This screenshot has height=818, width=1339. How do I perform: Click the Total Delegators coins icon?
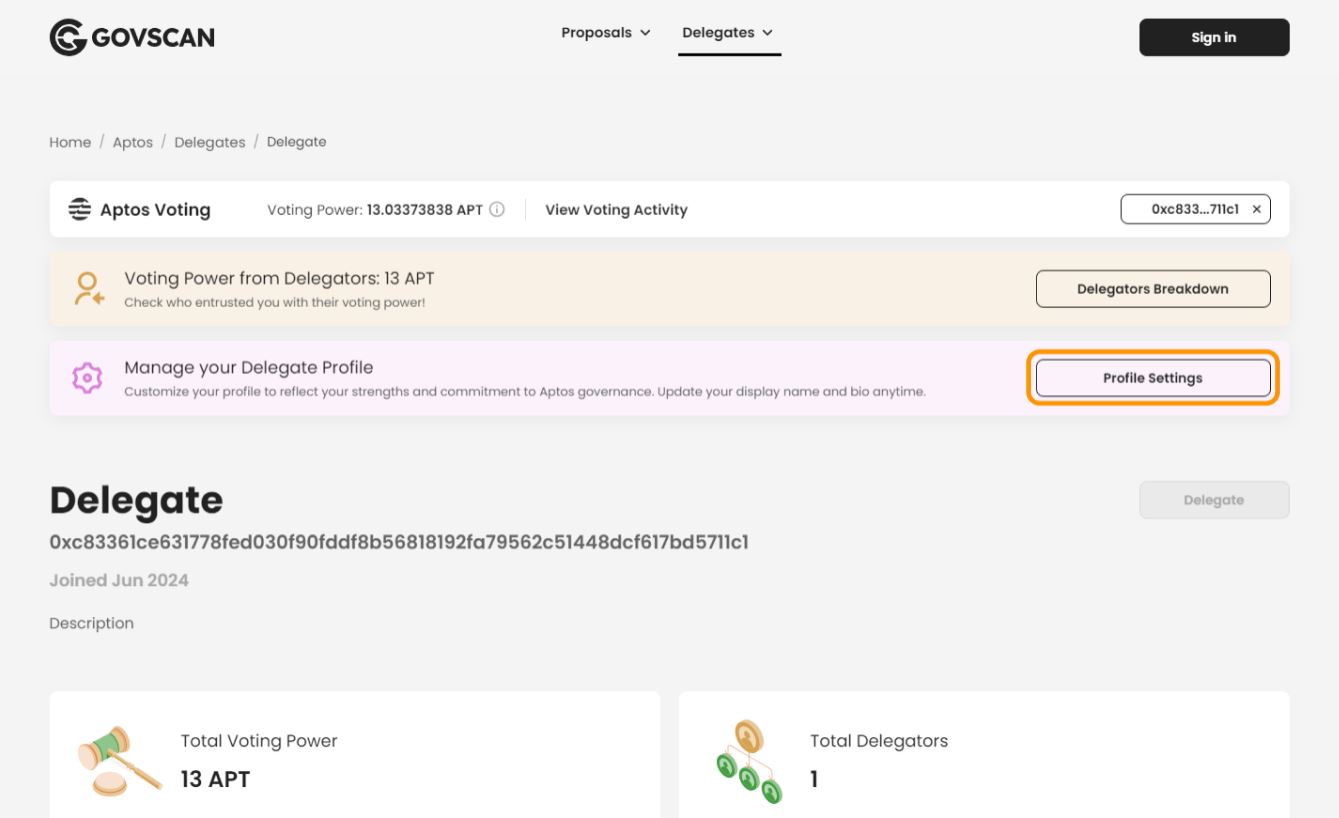point(748,762)
